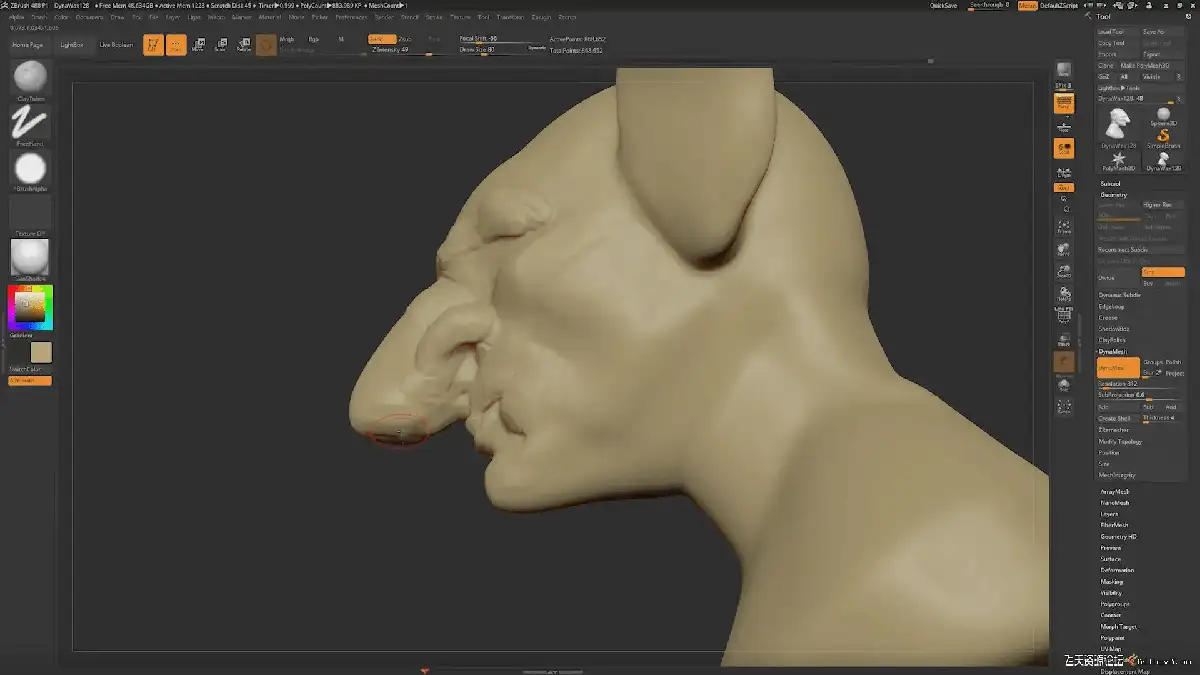
Task: Toggle Live Boolean mode
Action: click(x=116, y=45)
